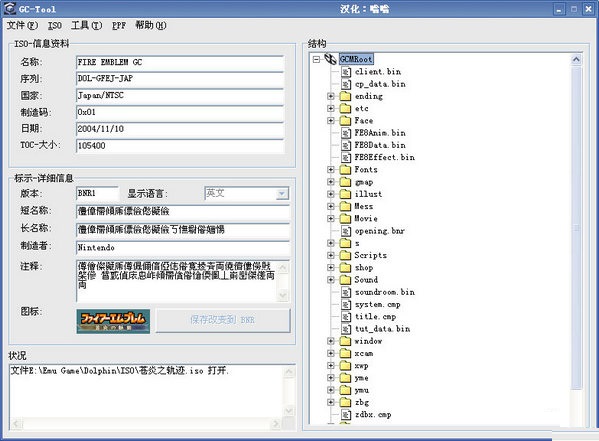Select the zbg tree row
The image size is (599, 441).
361,402
